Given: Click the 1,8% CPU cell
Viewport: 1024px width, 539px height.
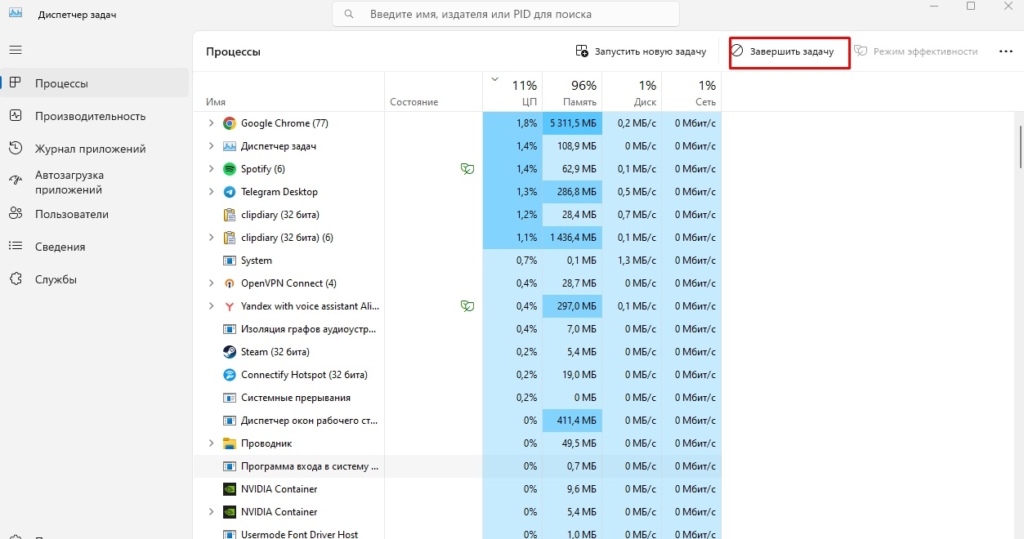Looking at the screenshot, I should pos(513,123).
